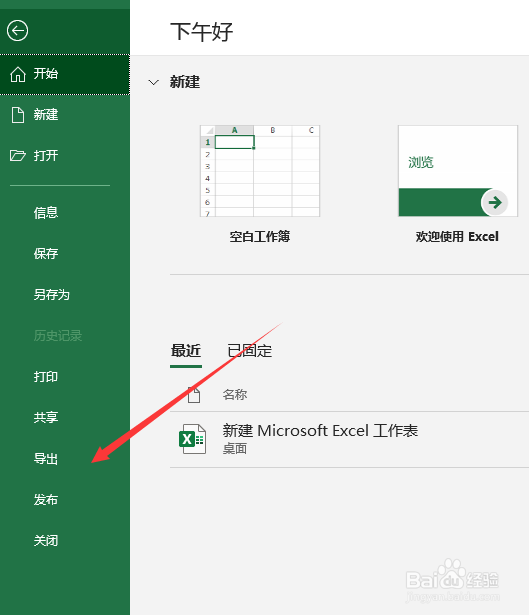
Task: Switch to the 最近 tab
Action: tap(186, 351)
